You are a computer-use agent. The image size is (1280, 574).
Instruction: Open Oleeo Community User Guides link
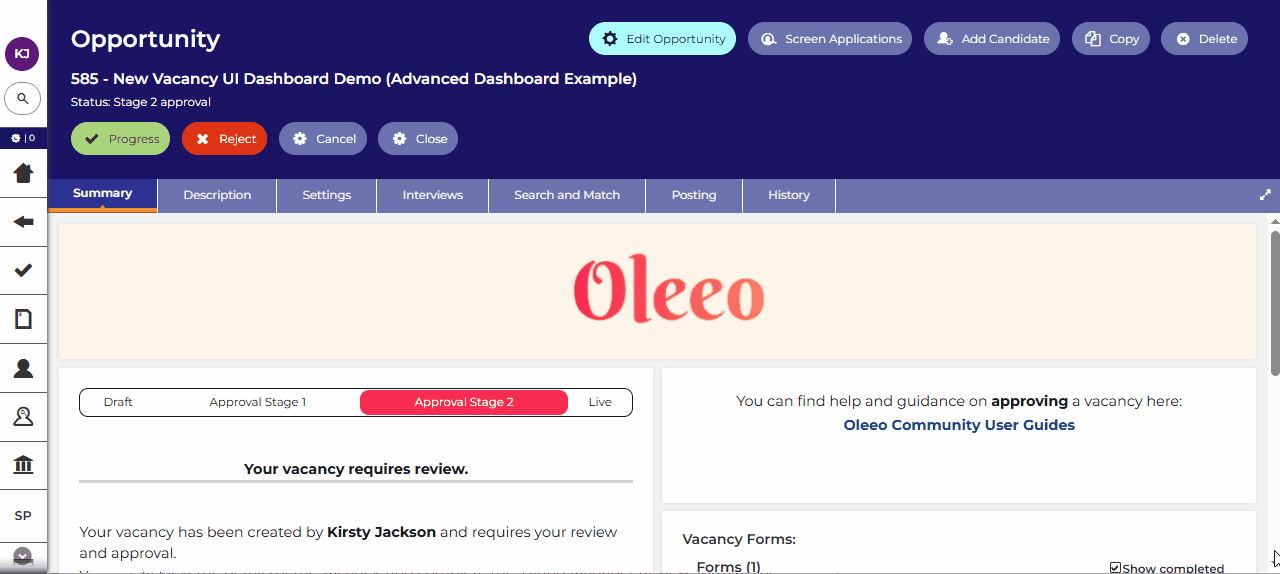point(959,425)
